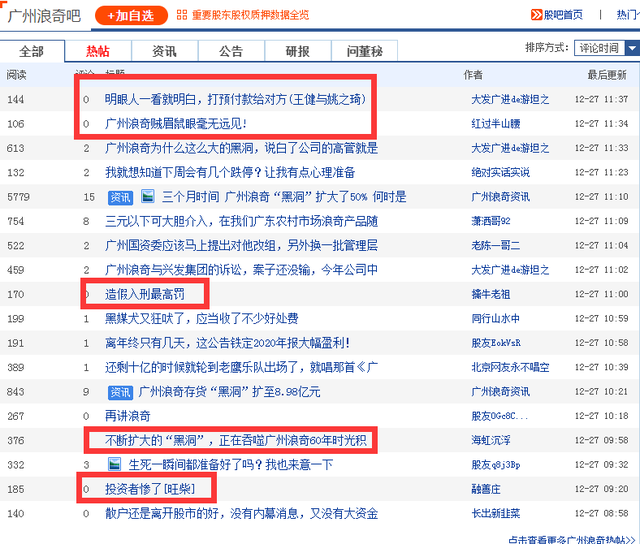Open post 广州国资委应该马上提出对他改组
The height and width of the screenshot is (544, 640).
point(241,246)
